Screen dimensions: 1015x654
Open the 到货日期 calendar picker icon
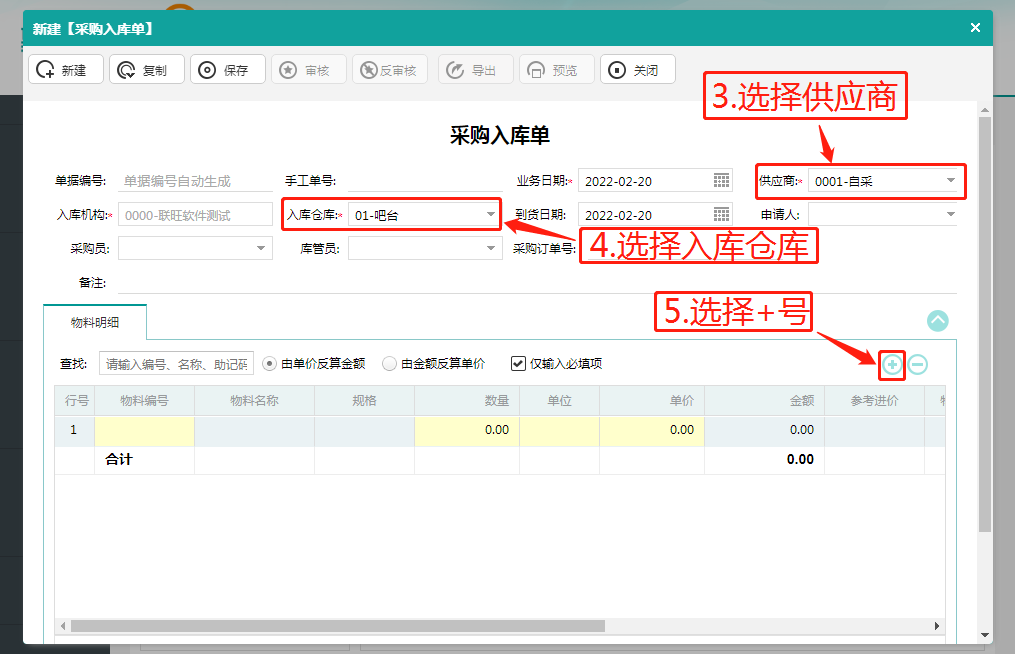[x=721, y=214]
